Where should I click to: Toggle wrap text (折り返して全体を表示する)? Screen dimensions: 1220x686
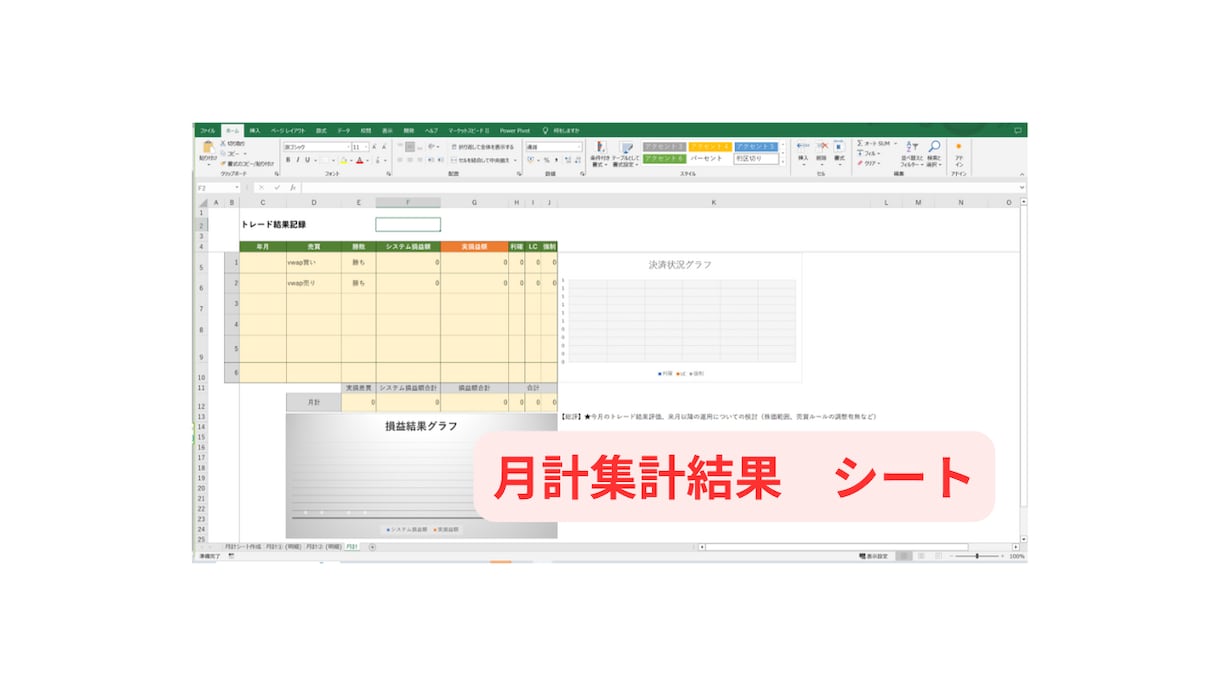481,146
